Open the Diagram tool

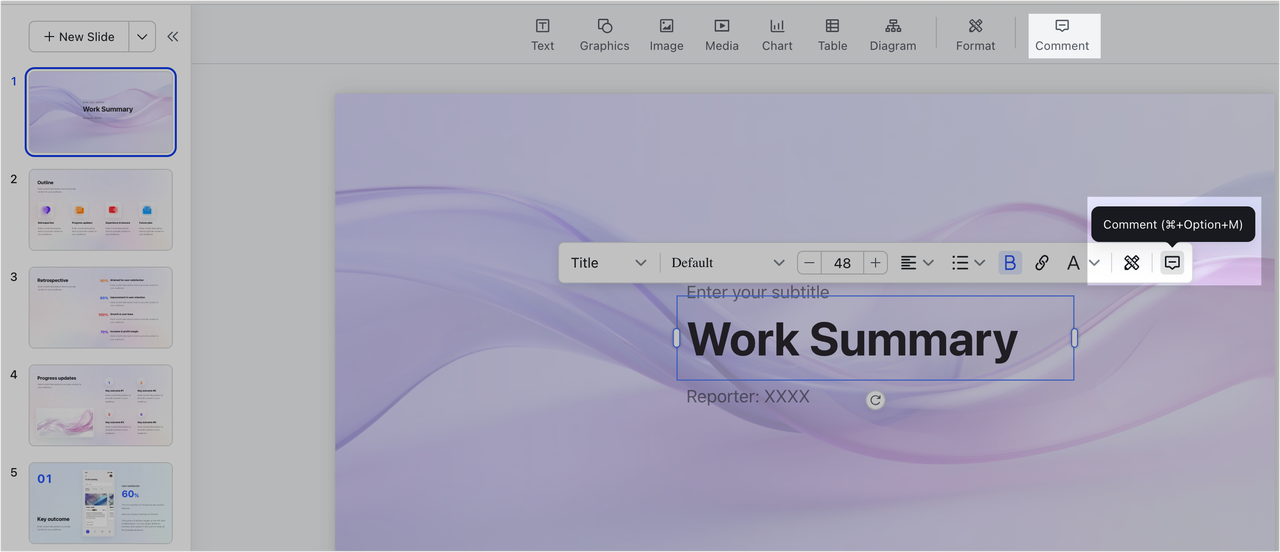[x=892, y=36]
